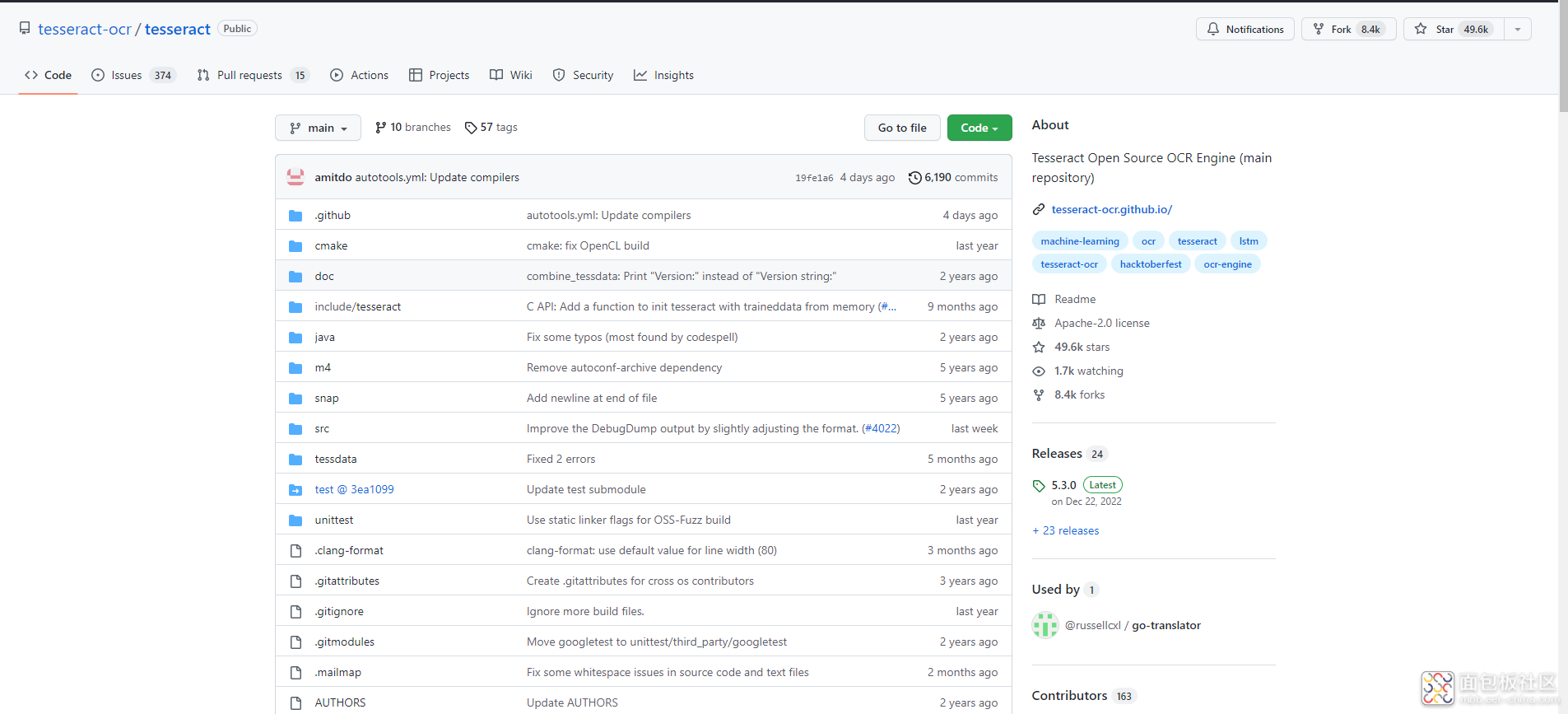Click the amitdo avatar in commit header

click(x=295, y=177)
